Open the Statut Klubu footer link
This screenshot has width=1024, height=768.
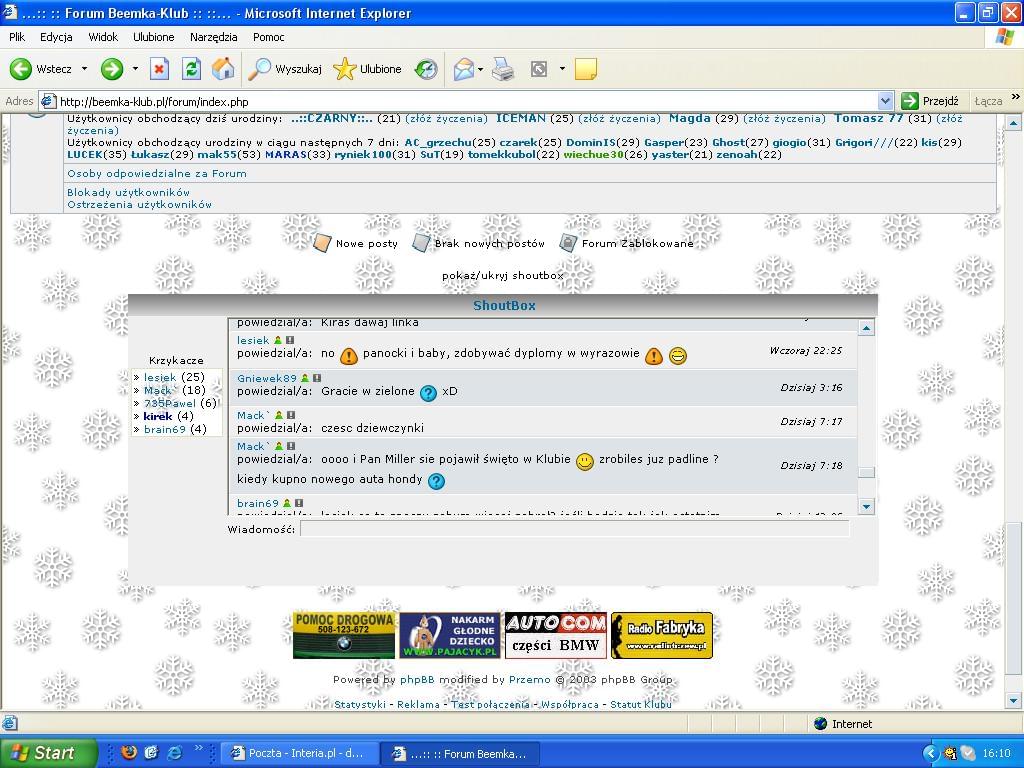(x=641, y=705)
